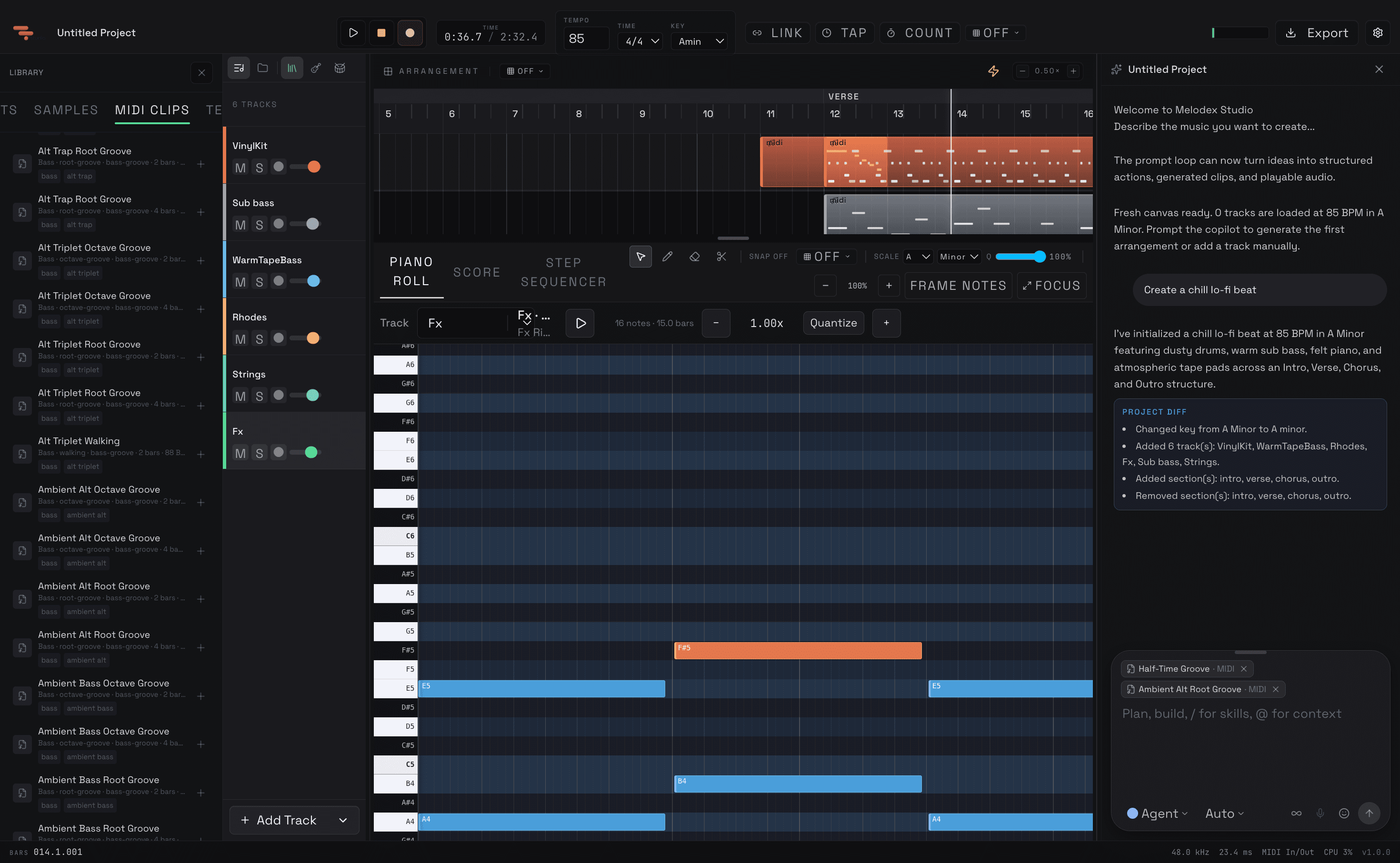Toggle LINK sync button
This screenshot has width=1400, height=863.
778,33
